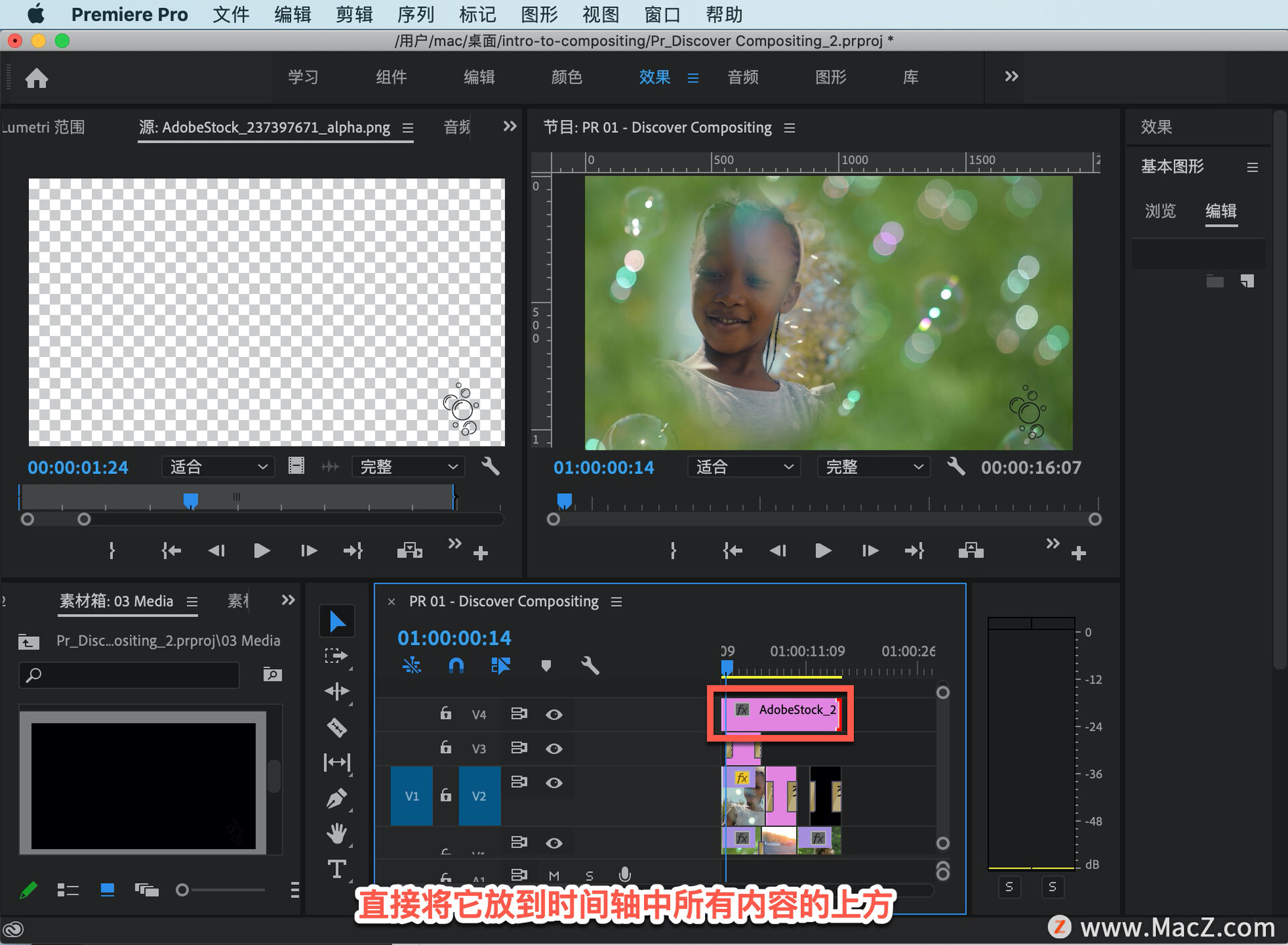The image size is (1288, 945).
Task: Toggle snap in timeline
Action: pyautogui.click(x=456, y=666)
